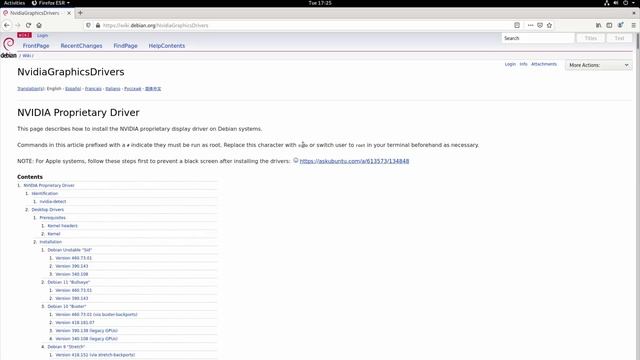Screen dimensions: 640x360
Task: Click the Wiki breadcrumb link
Action: click(27, 56)
